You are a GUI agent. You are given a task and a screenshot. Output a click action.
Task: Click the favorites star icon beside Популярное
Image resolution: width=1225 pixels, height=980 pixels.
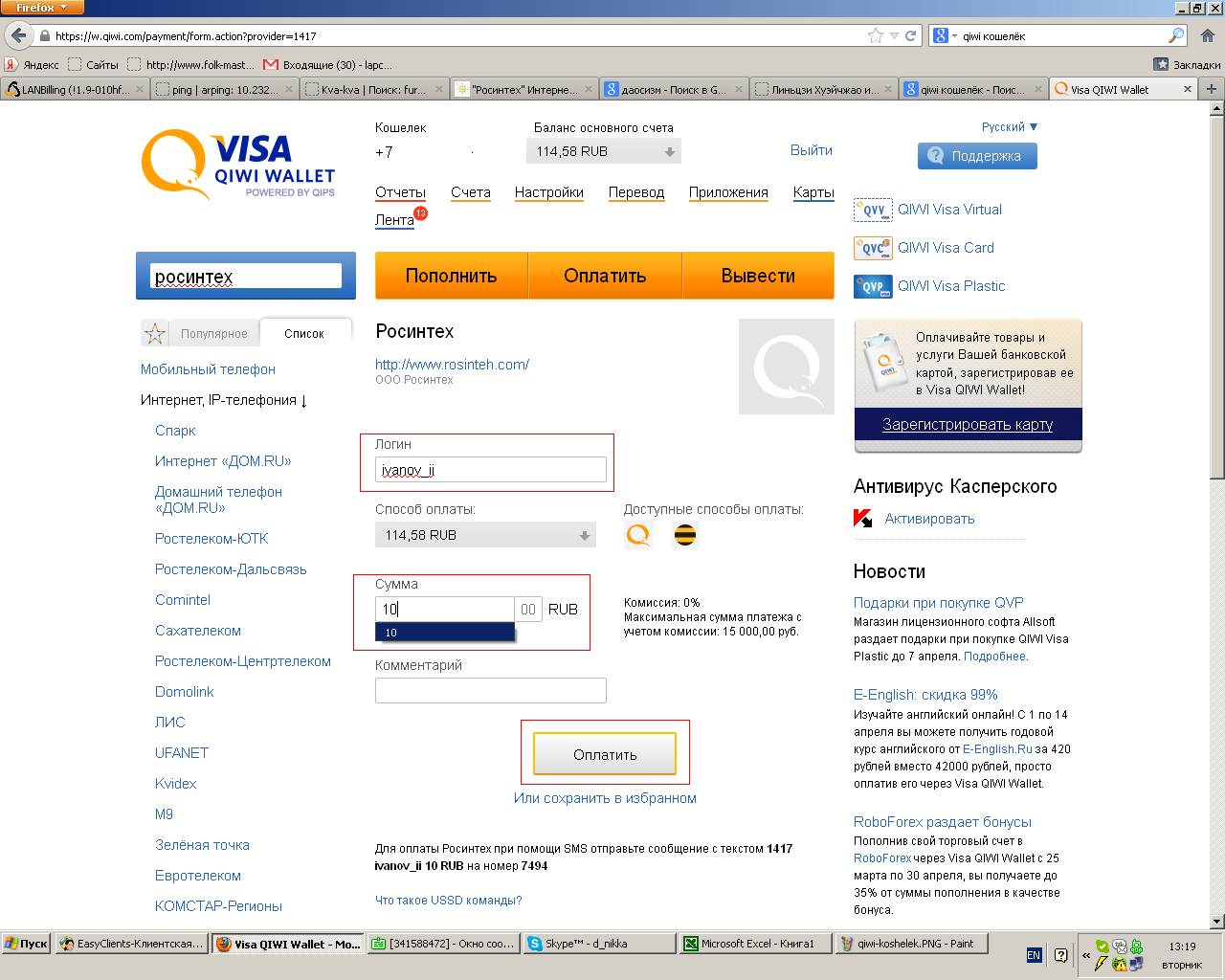pyautogui.click(x=154, y=333)
